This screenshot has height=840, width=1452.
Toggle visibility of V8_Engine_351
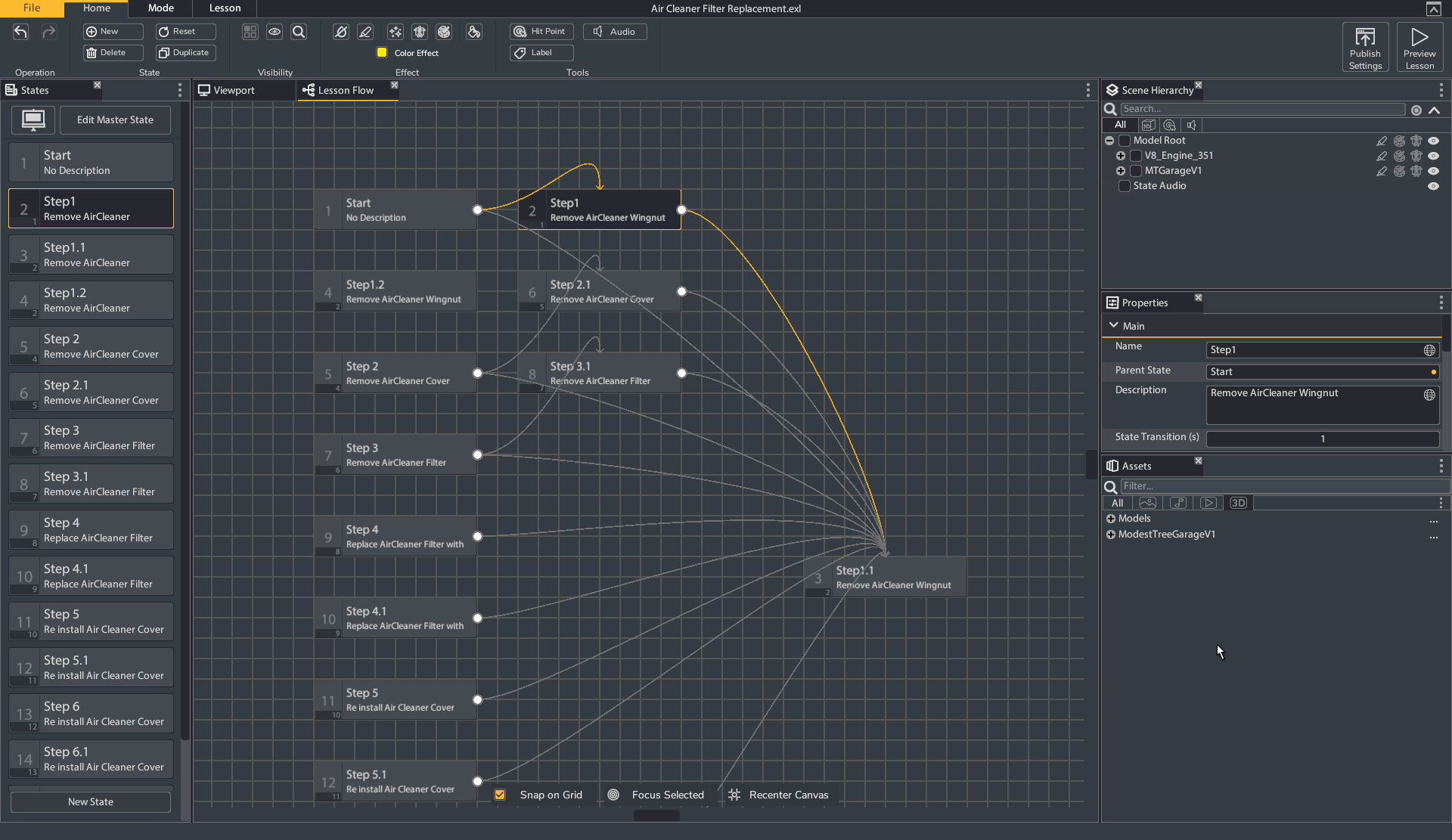pyautogui.click(x=1433, y=156)
